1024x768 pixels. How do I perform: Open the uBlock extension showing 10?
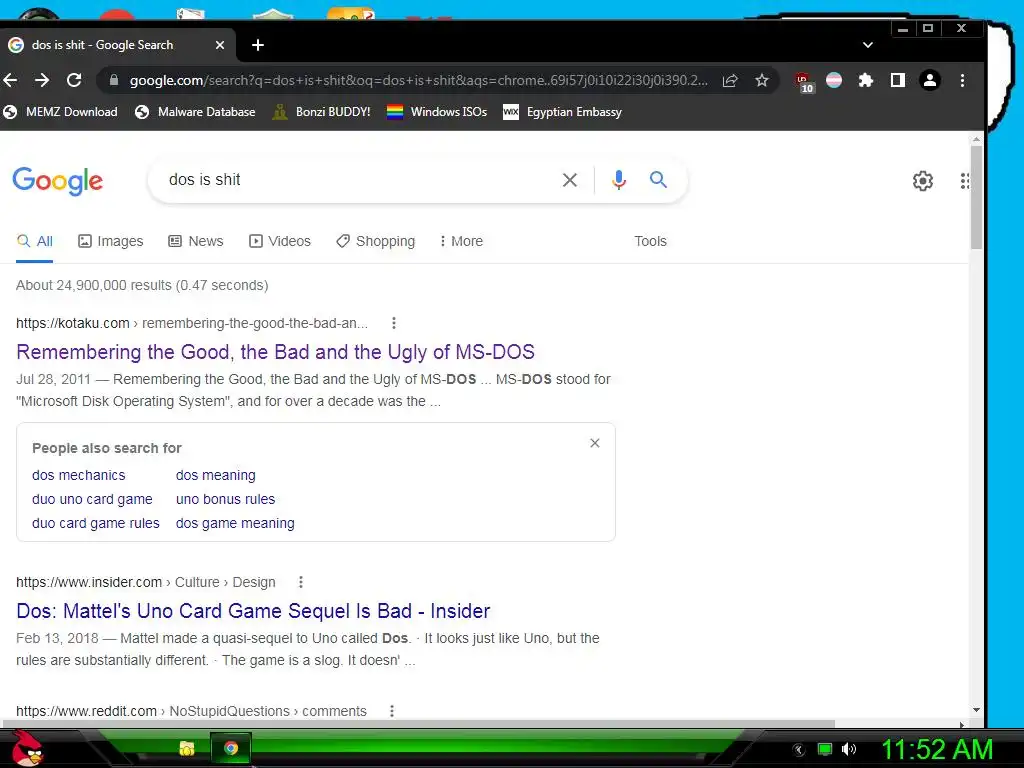pyautogui.click(x=804, y=82)
